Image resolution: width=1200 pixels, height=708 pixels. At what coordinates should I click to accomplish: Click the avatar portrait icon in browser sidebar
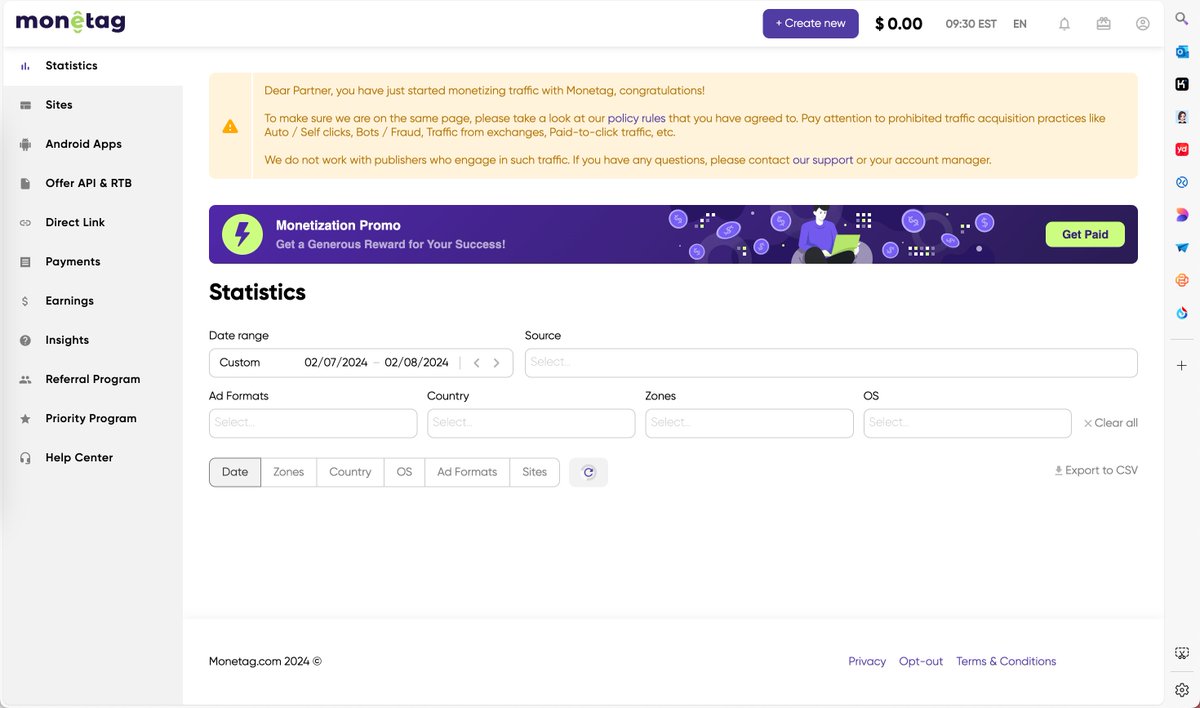(x=1182, y=117)
